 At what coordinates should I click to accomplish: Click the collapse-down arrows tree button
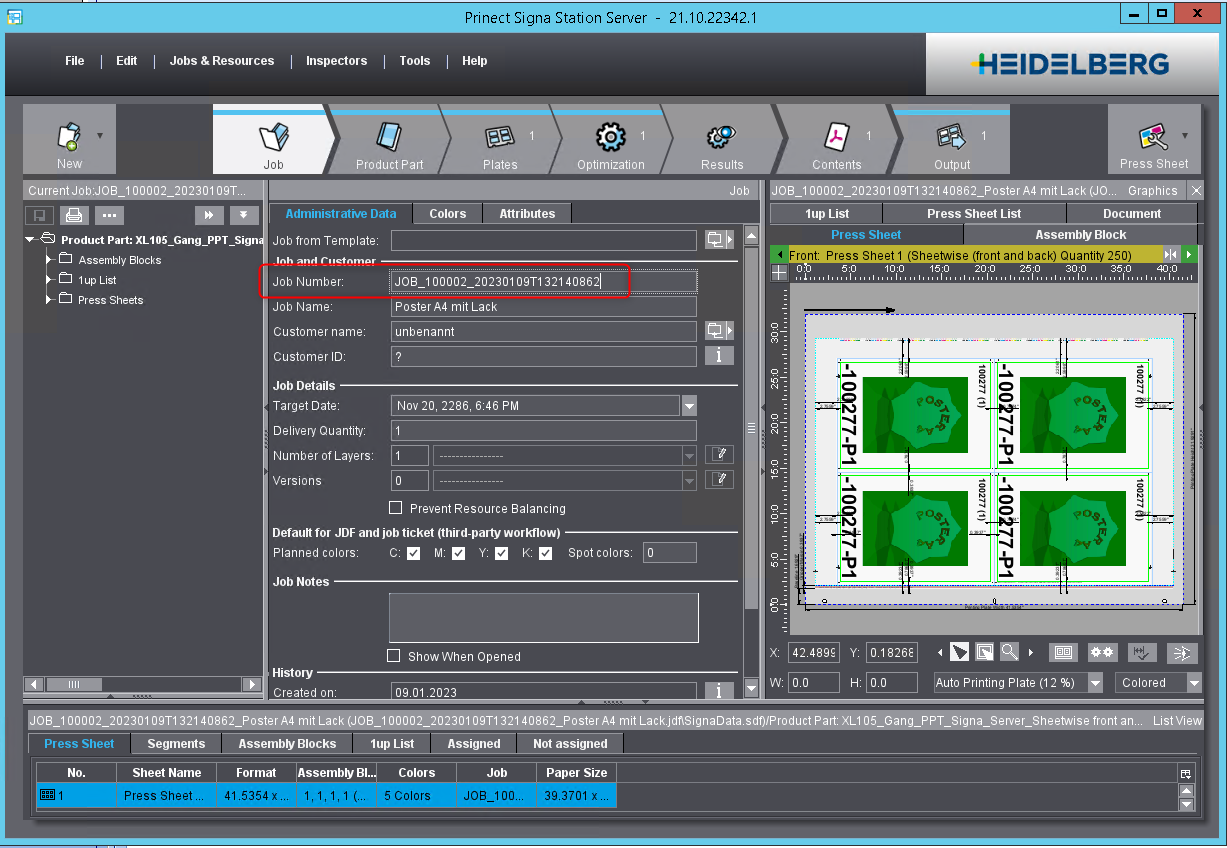[x=244, y=215]
